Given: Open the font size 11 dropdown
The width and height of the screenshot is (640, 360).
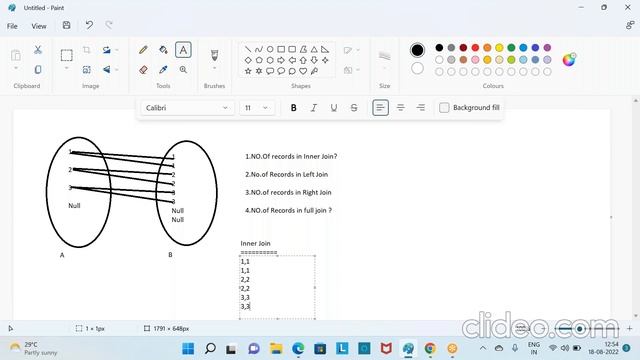Looking at the screenshot, I should (x=257, y=108).
